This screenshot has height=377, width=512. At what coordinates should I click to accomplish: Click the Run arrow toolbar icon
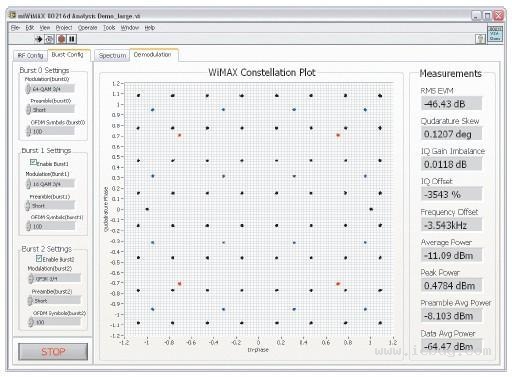(39, 39)
